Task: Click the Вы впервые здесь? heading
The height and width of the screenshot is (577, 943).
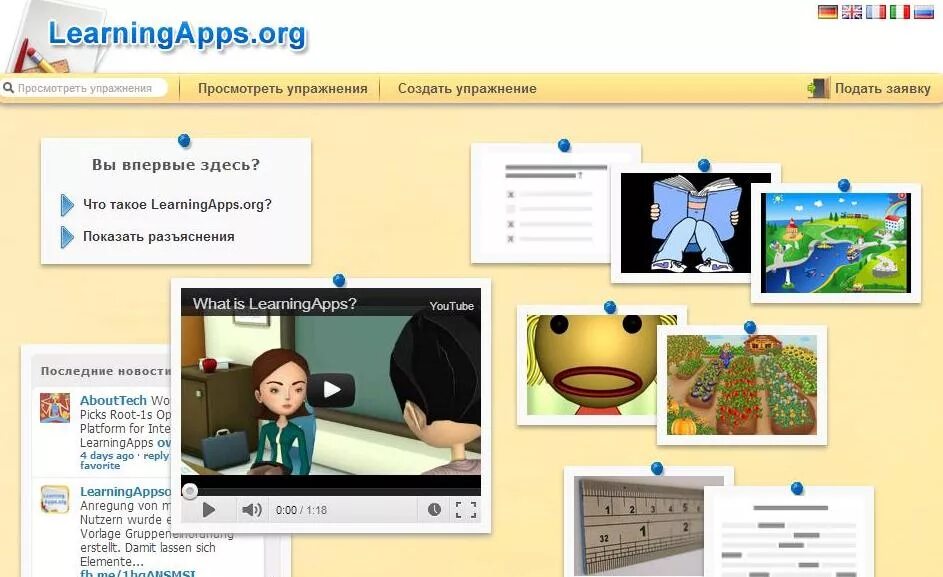Action: coord(176,165)
